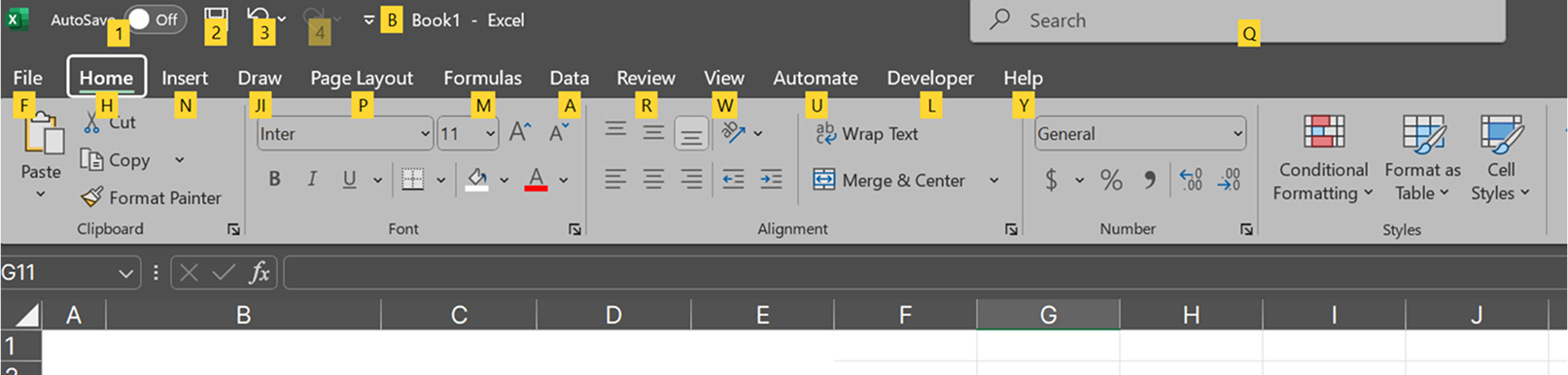Open the Font Color dropdown arrow
Image resolution: width=1568 pixels, height=375 pixels.
[563, 180]
